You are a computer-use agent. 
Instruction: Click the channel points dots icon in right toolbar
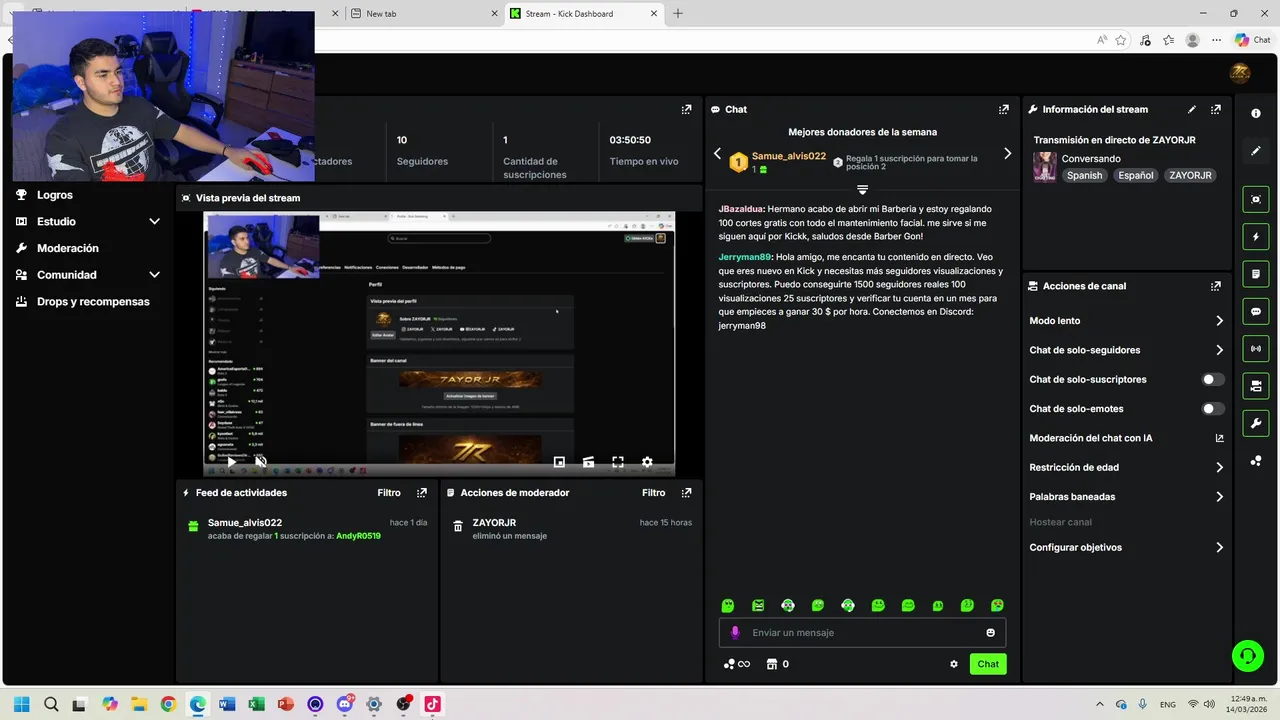coord(1256,461)
